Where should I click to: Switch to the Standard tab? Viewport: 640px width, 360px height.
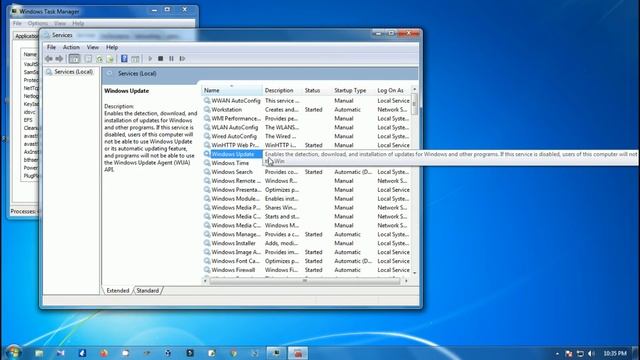148,291
